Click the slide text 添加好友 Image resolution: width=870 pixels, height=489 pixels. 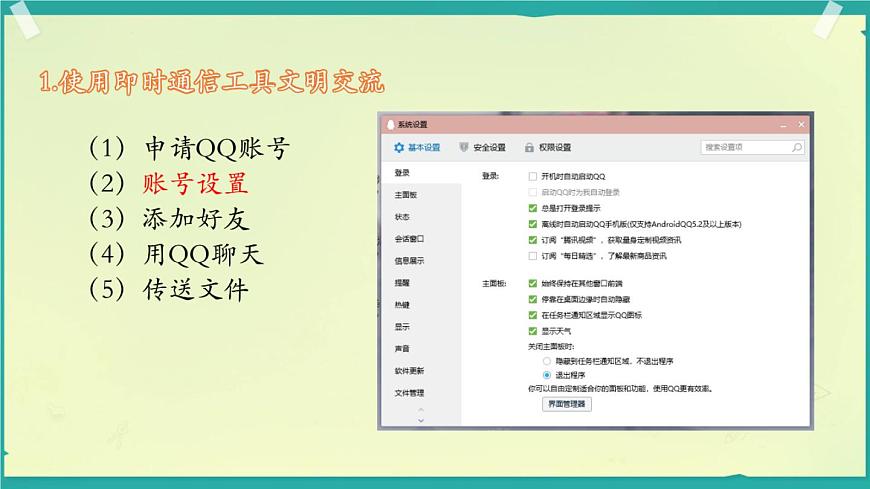196,219
